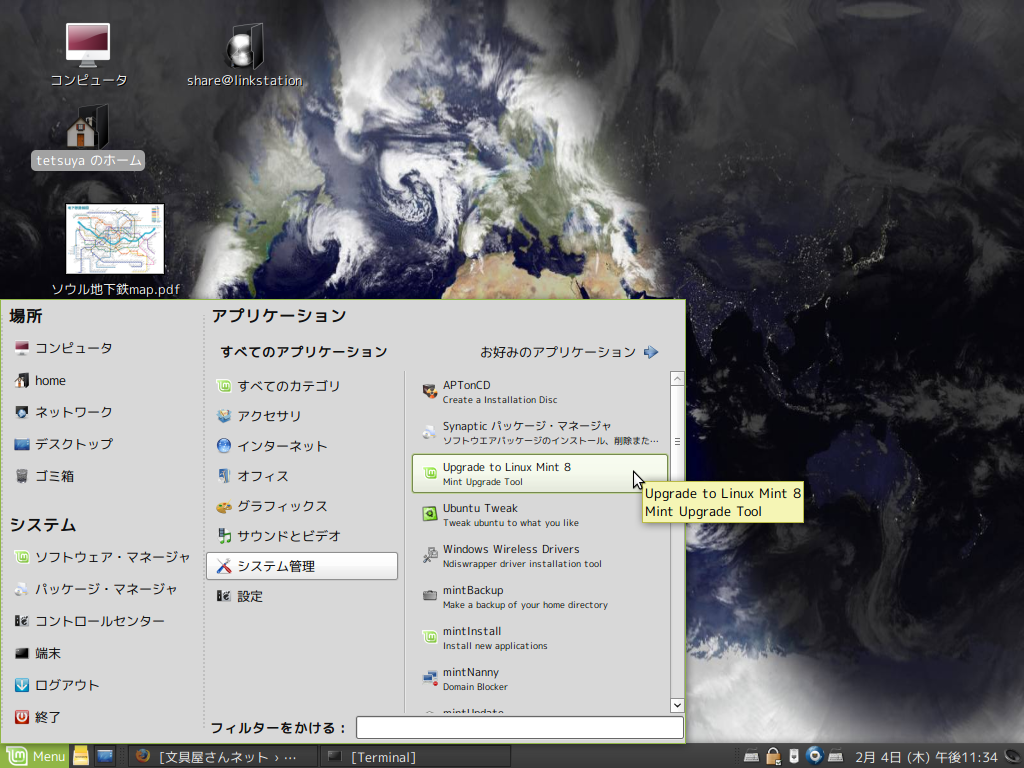
Task: Click the application list scrollbar thumb
Action: (x=677, y=441)
